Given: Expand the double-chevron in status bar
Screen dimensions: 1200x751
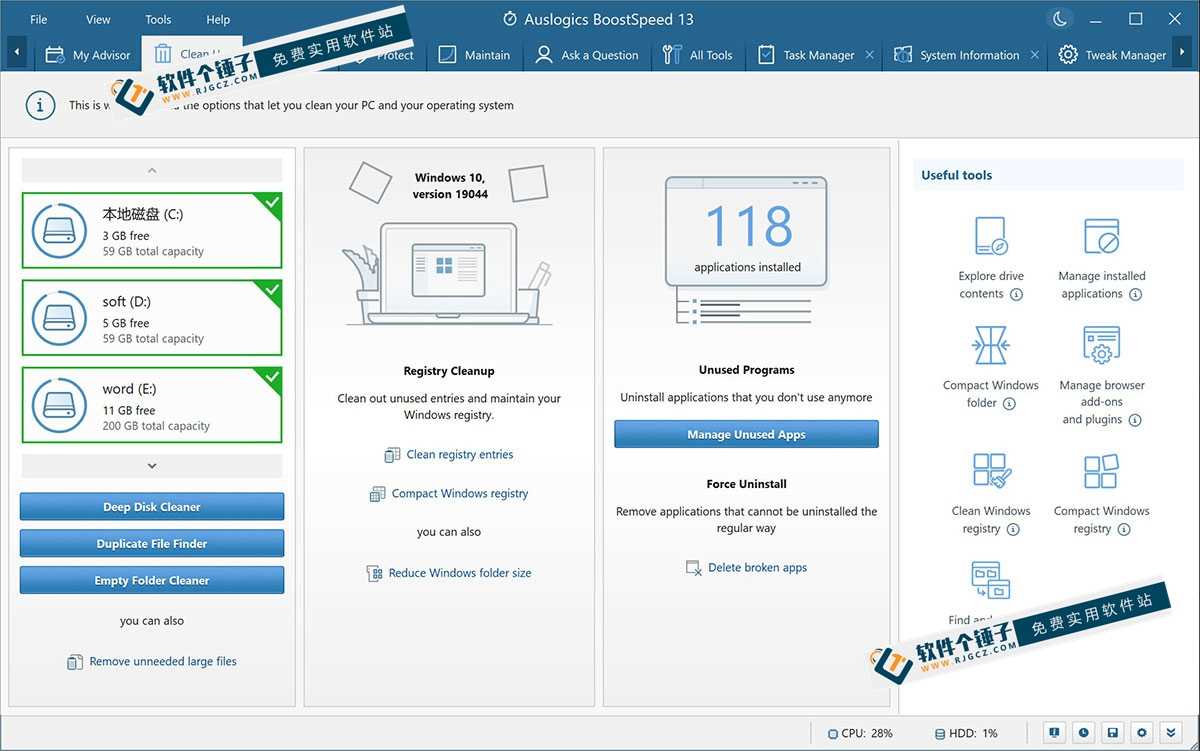Looking at the screenshot, I should 1171,733.
